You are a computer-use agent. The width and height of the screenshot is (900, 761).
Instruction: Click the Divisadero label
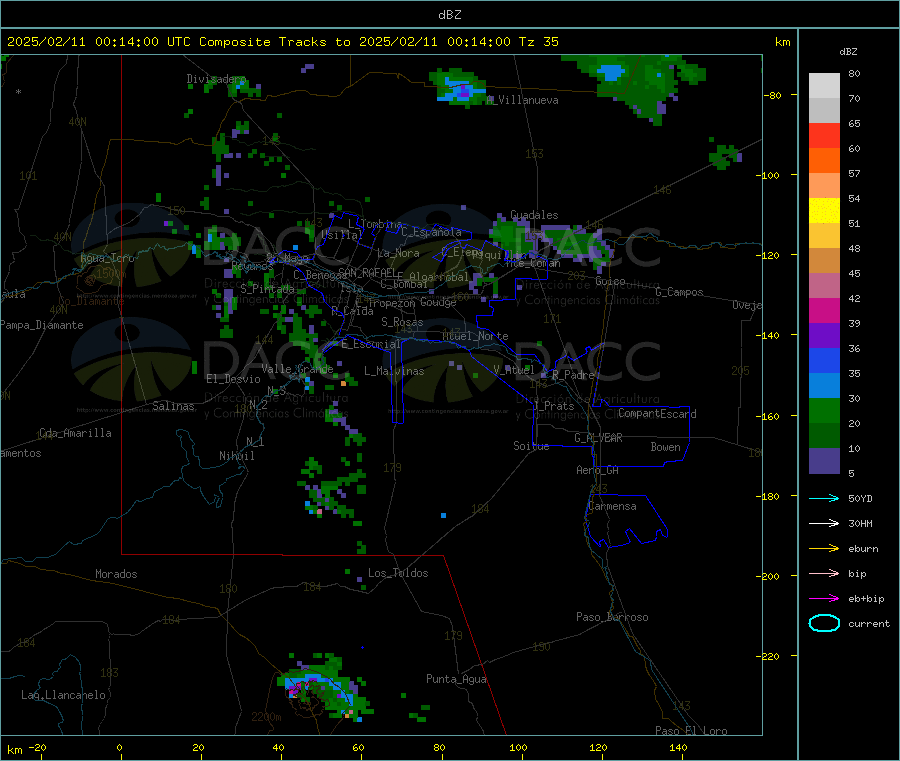click(x=216, y=79)
